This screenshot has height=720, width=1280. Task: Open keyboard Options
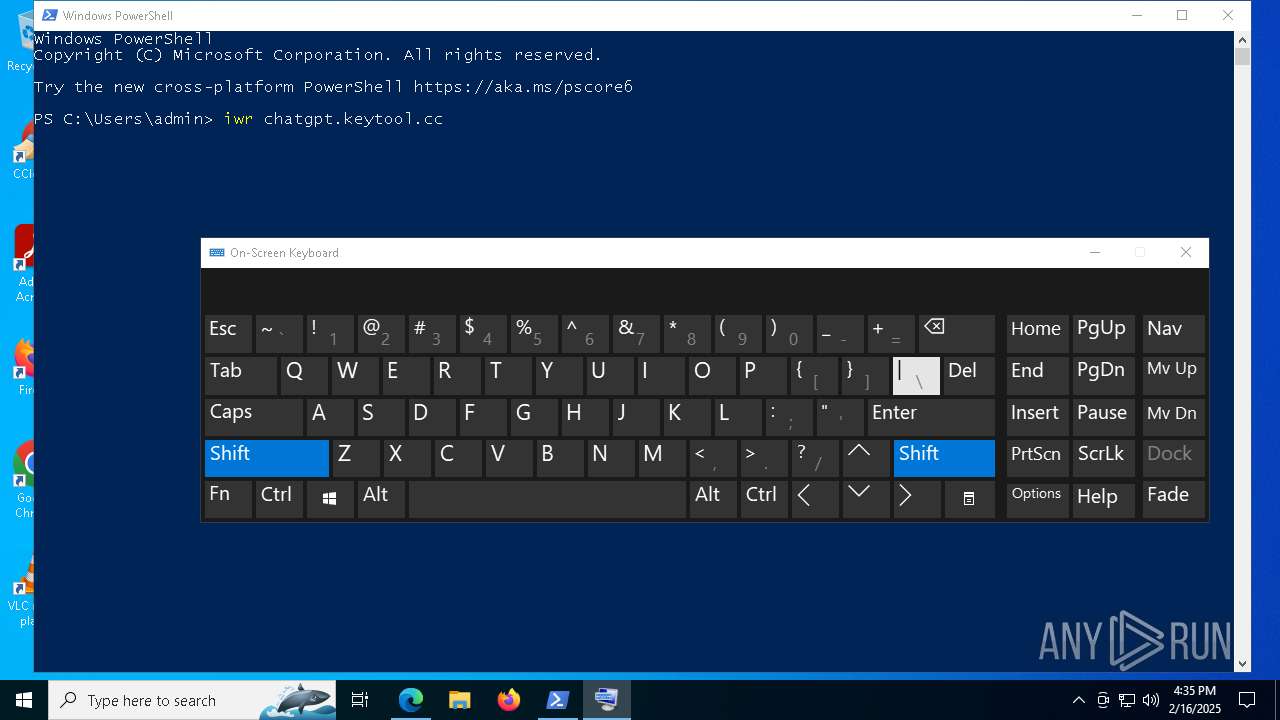pyautogui.click(x=1037, y=499)
